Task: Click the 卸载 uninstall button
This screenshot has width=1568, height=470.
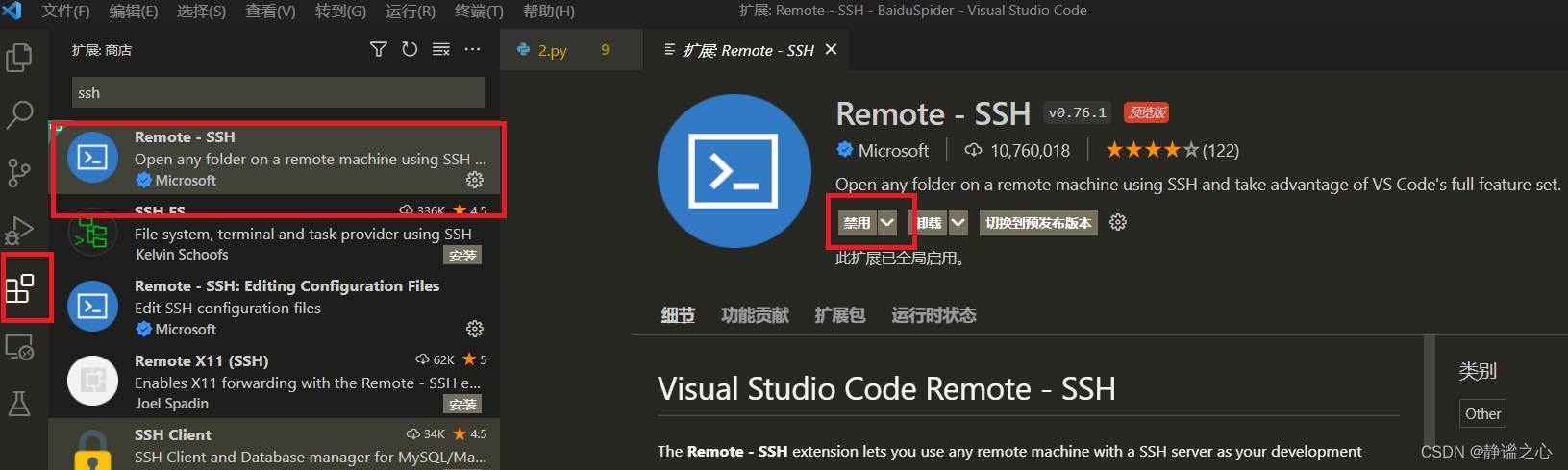Action: click(928, 222)
